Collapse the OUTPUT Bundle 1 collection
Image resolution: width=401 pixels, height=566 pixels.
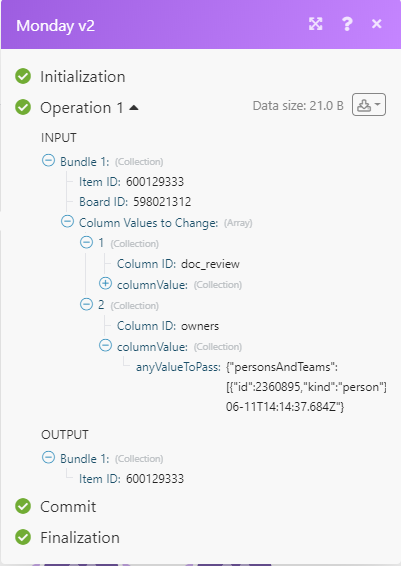coord(48,458)
